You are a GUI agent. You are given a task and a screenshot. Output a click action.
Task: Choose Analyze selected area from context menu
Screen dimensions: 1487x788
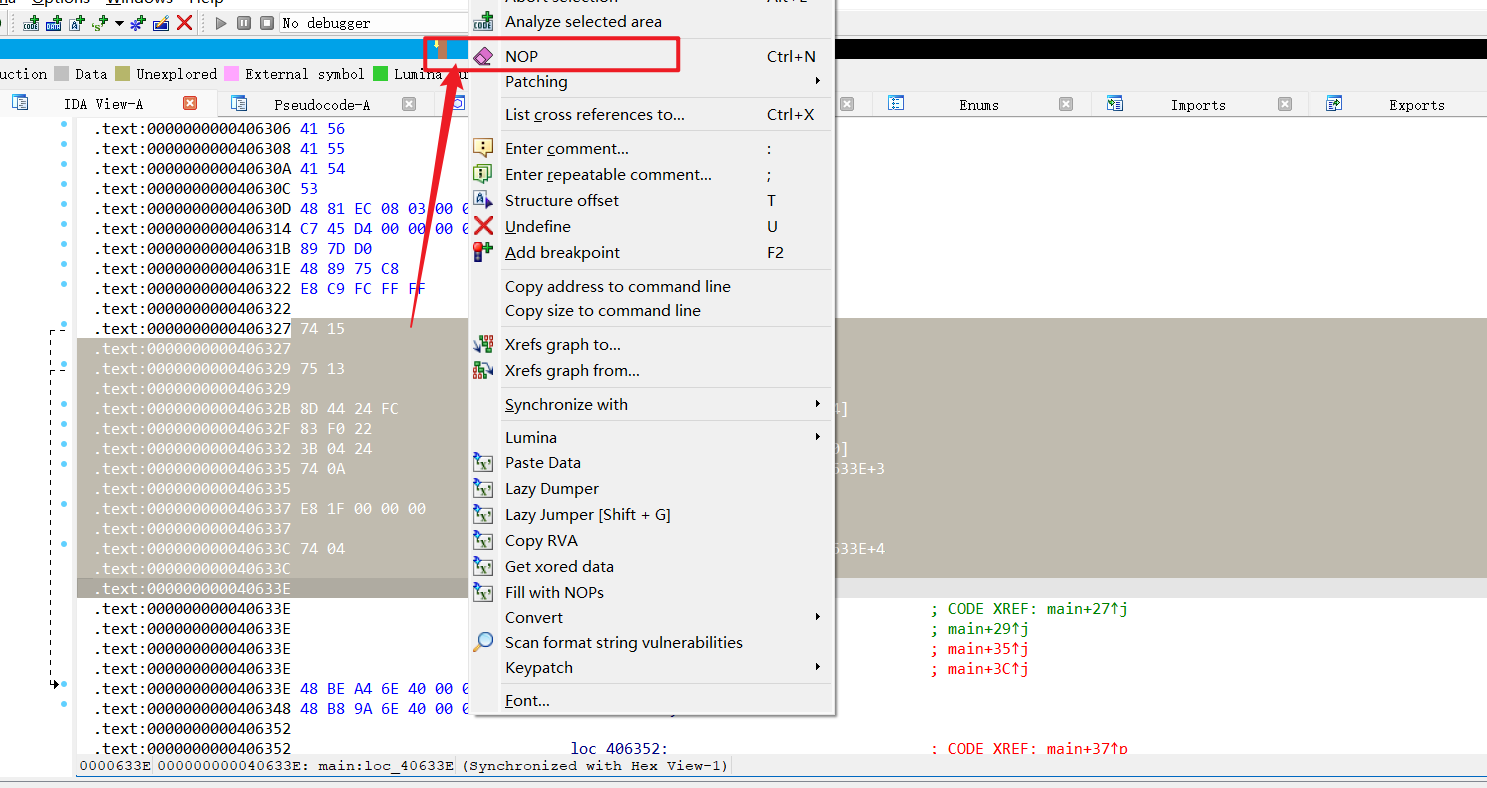651,21
